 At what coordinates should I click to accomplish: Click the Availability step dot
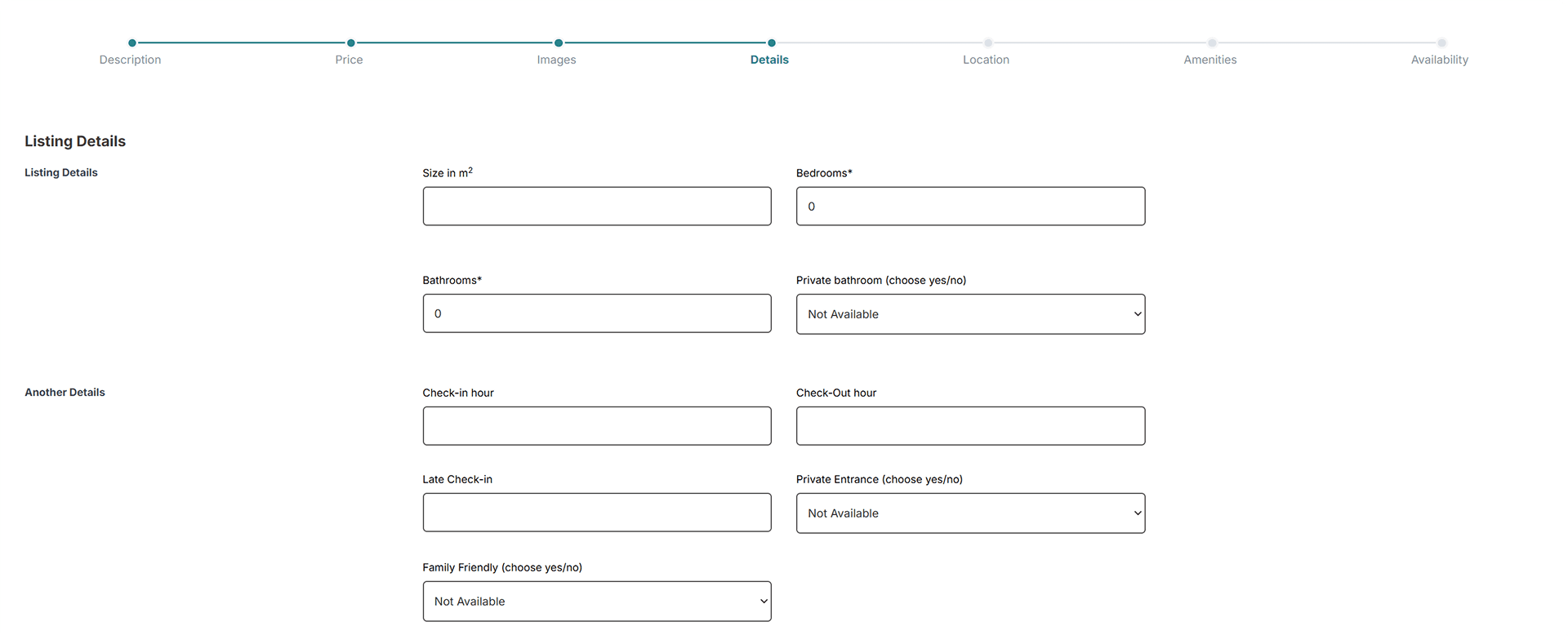click(1442, 42)
